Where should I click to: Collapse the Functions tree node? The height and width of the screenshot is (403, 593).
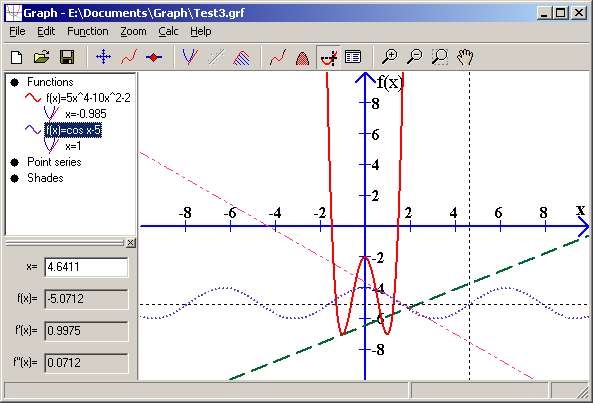click(15, 82)
